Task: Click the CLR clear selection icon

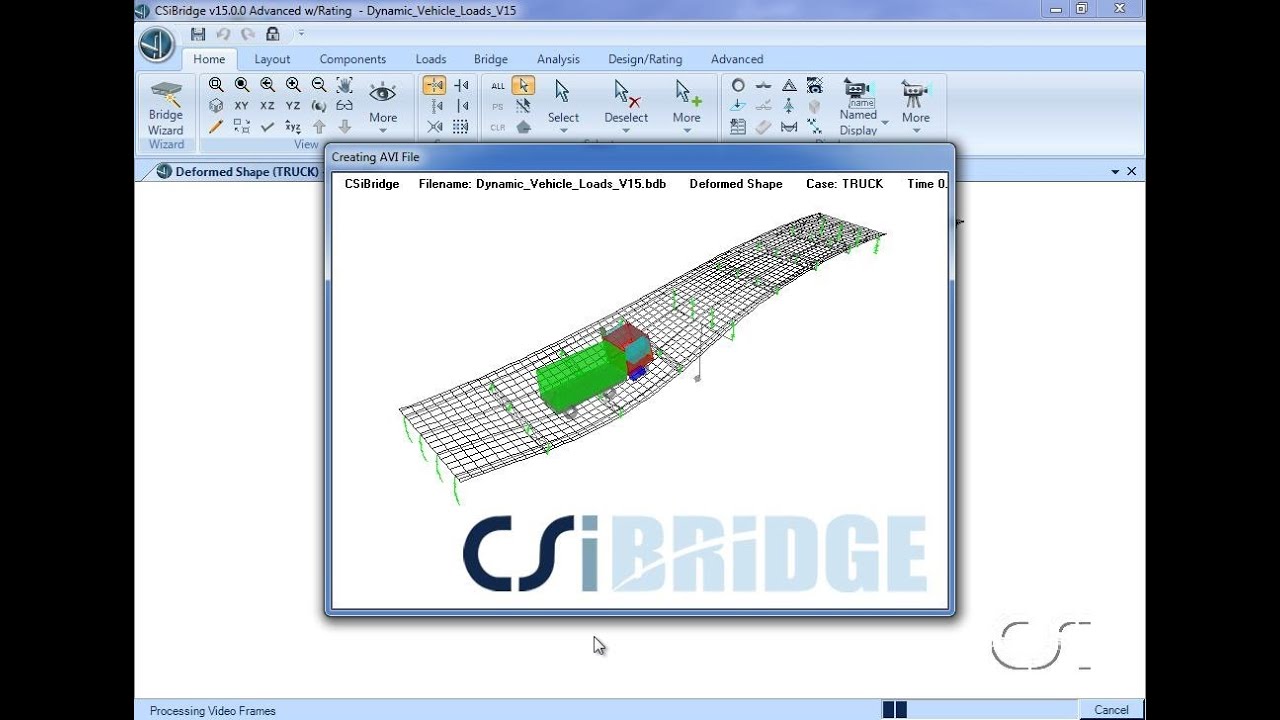Action: point(498,127)
